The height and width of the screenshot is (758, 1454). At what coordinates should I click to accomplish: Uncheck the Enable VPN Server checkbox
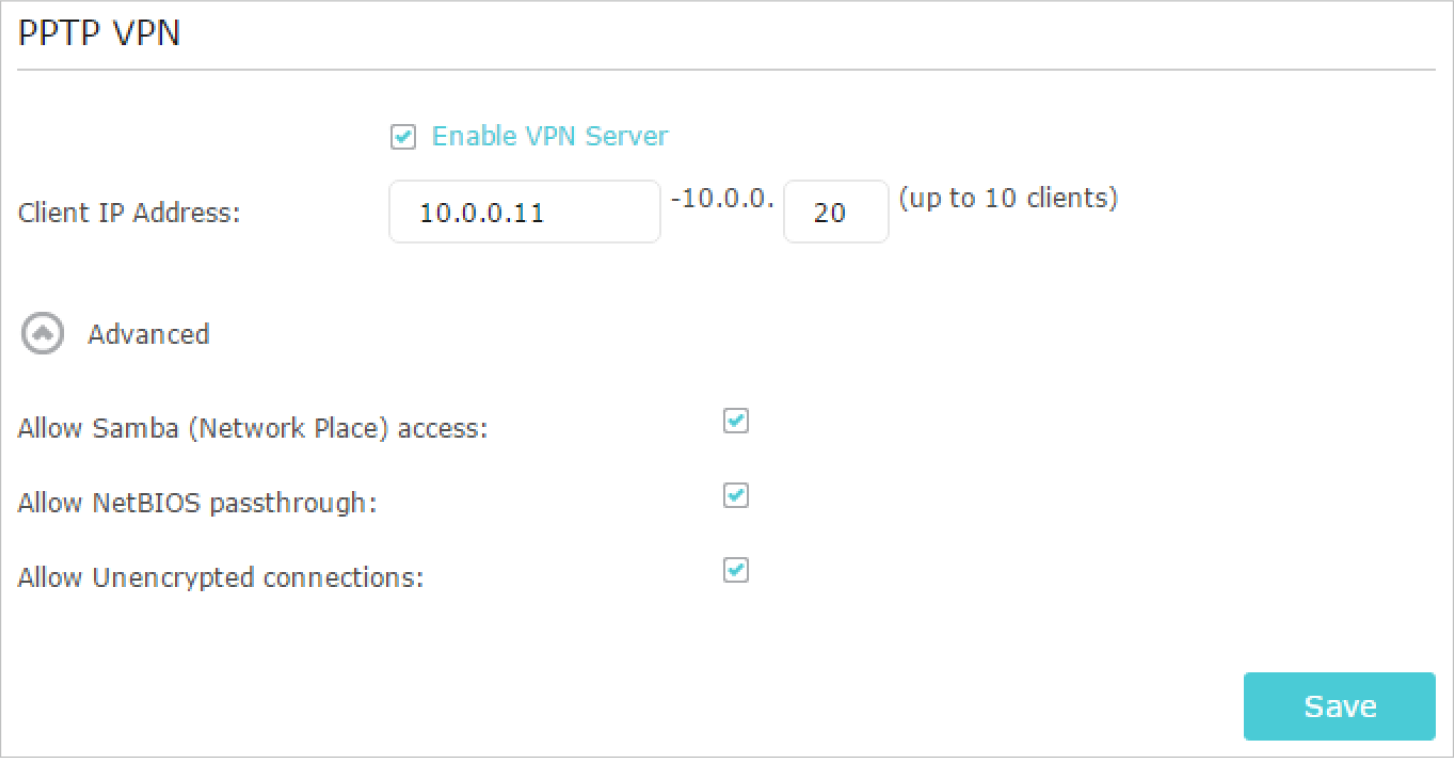(x=403, y=137)
